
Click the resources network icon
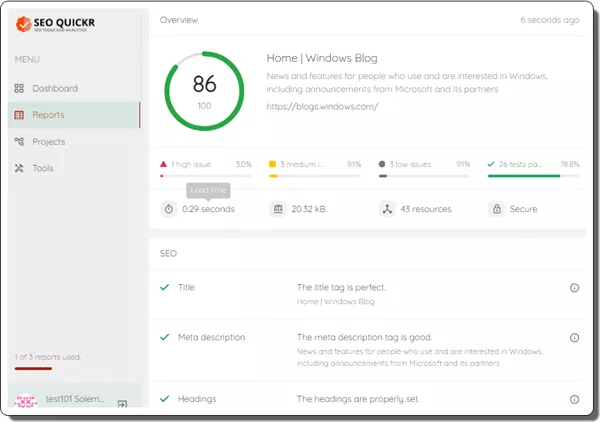pos(386,209)
